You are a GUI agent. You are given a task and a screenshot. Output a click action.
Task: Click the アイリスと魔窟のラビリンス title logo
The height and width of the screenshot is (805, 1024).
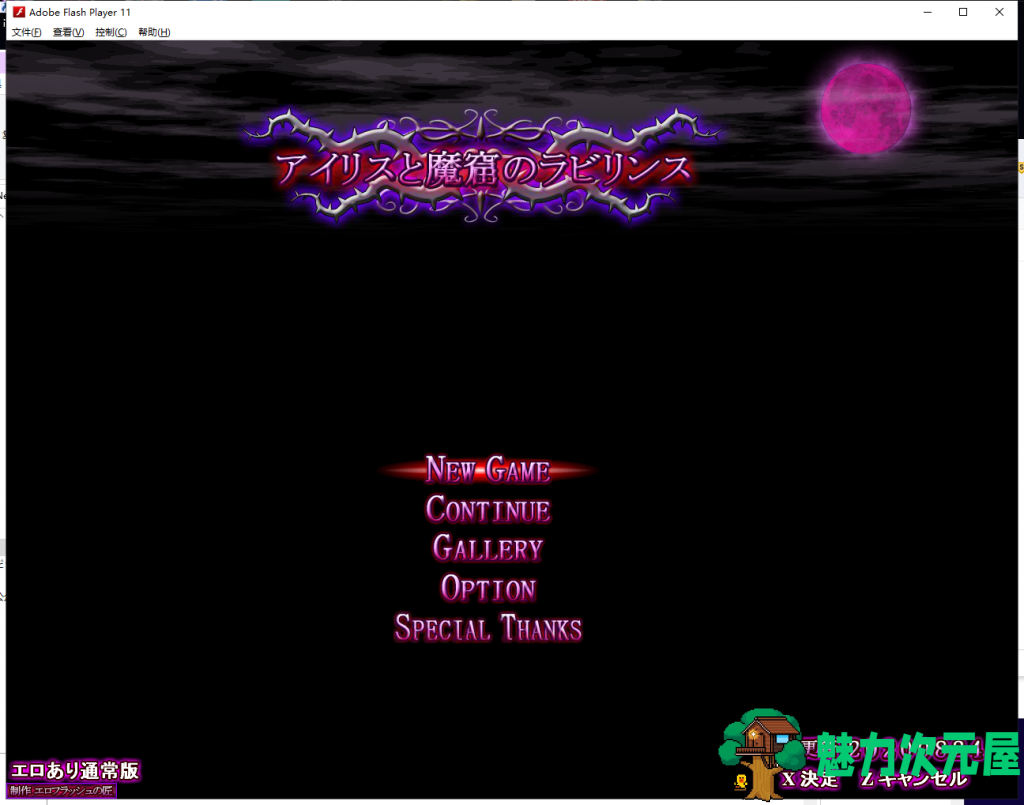pyautogui.click(x=483, y=166)
